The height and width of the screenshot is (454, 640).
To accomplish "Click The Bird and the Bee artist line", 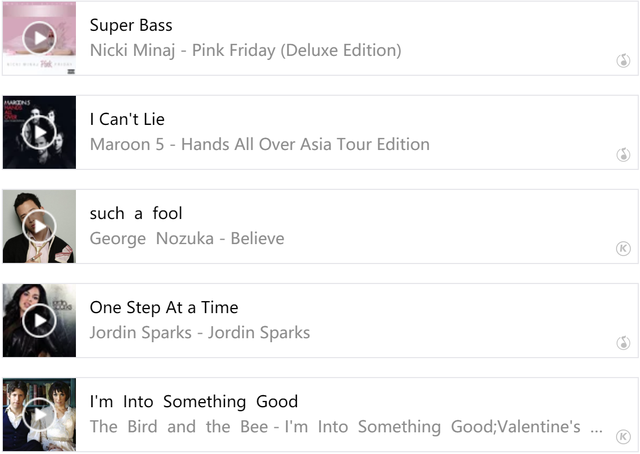I will click(346, 427).
